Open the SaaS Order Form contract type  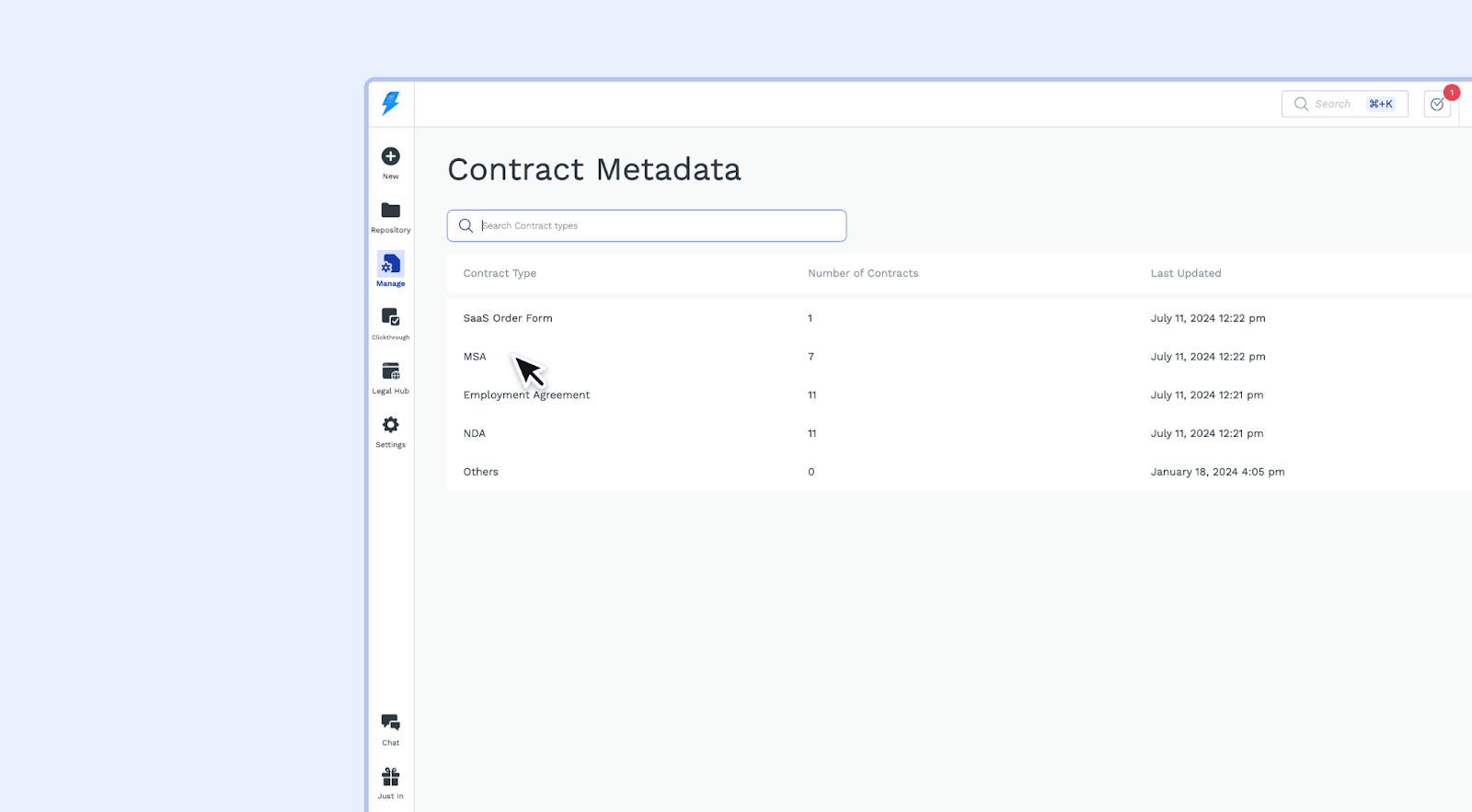pos(508,318)
